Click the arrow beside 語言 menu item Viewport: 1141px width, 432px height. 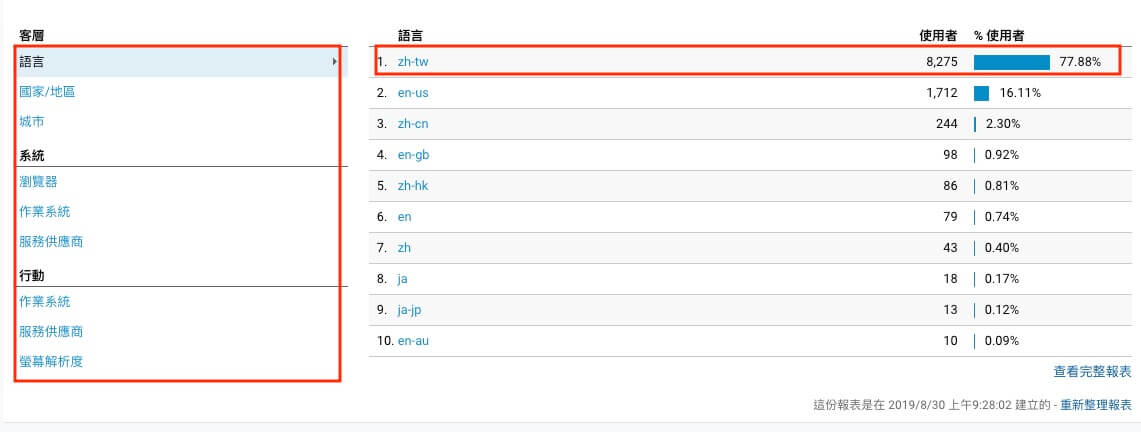click(x=333, y=62)
